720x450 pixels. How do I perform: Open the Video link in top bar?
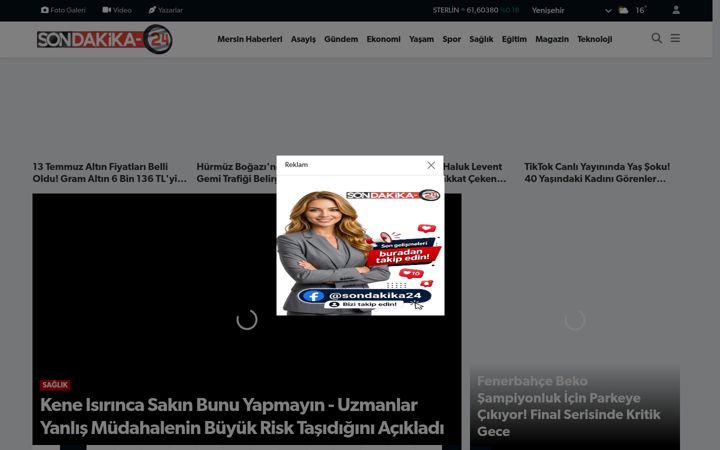tap(117, 10)
